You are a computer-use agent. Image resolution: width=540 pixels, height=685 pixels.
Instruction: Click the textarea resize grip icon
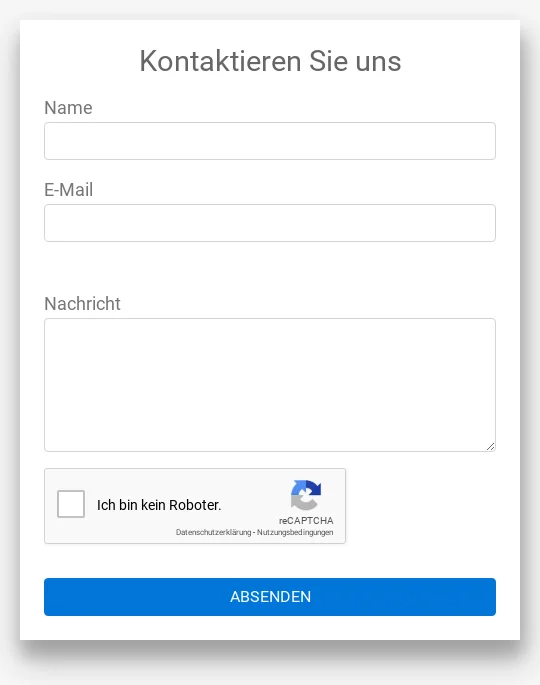(490, 446)
